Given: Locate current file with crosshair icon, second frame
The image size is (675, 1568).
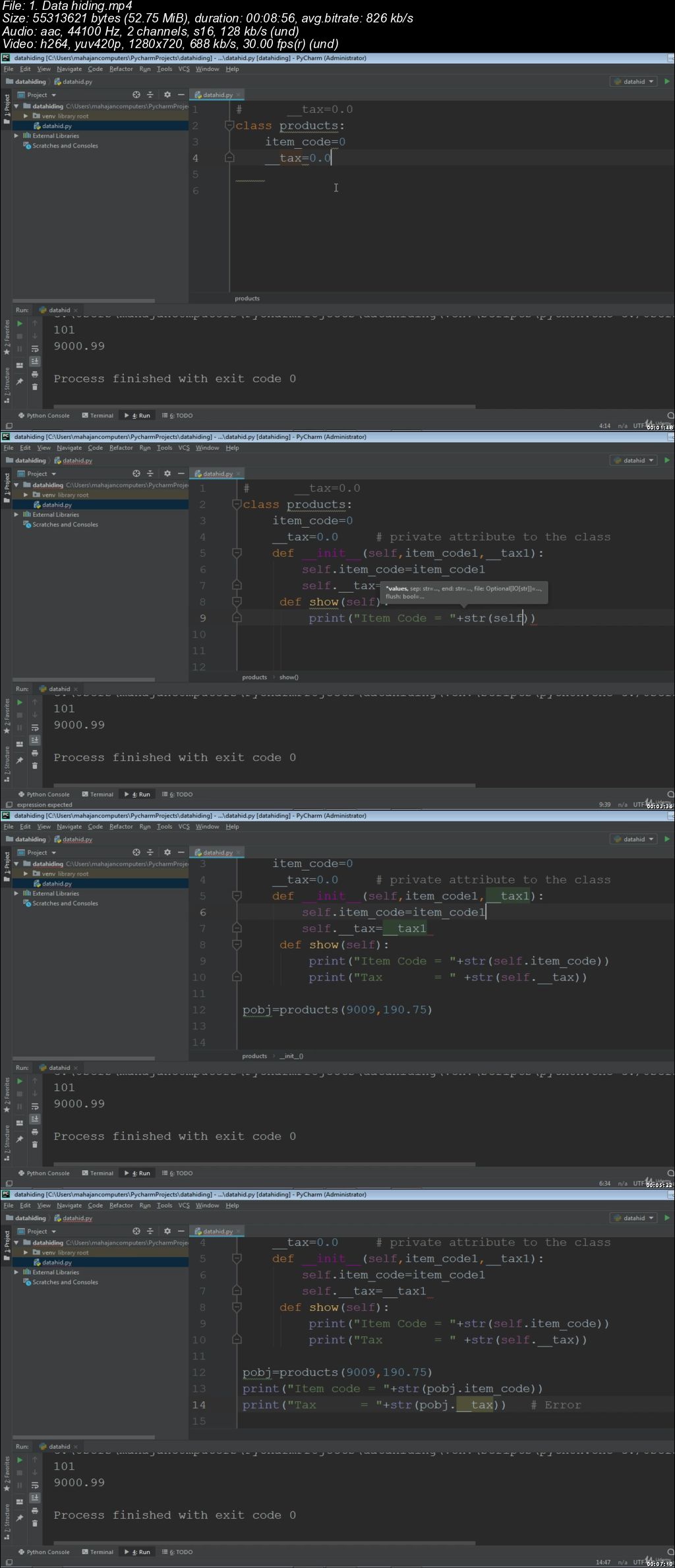Looking at the screenshot, I should pos(136,474).
